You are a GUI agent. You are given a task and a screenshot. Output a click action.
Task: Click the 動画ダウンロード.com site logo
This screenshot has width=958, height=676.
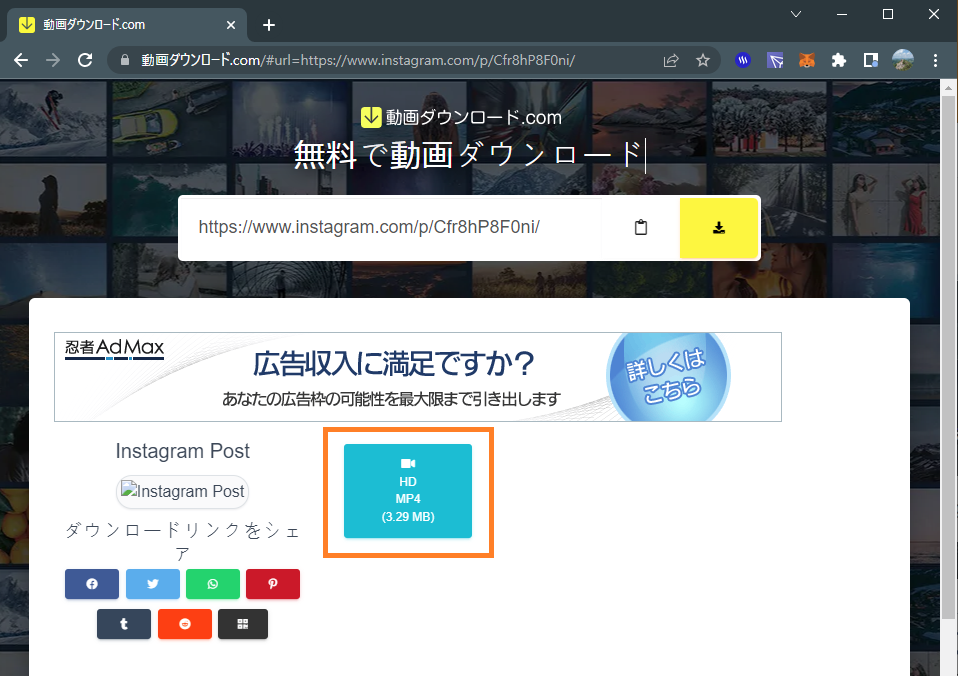(x=461, y=117)
